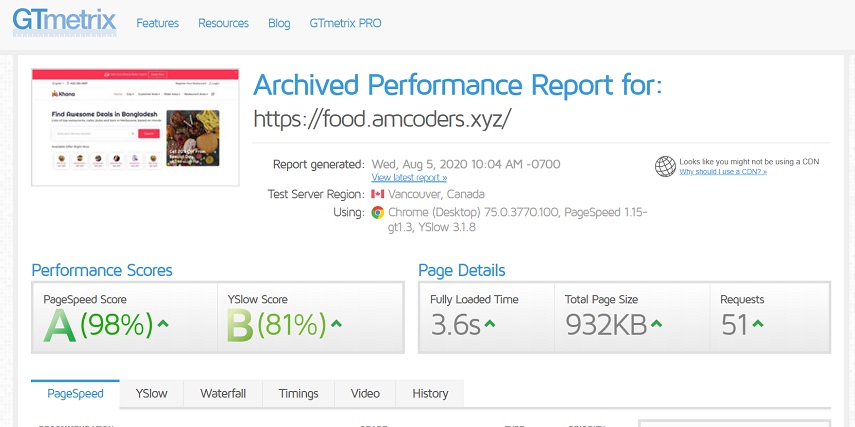The height and width of the screenshot is (427, 855).
Task: Click the Why should I use a CDN link
Action: coord(722,171)
